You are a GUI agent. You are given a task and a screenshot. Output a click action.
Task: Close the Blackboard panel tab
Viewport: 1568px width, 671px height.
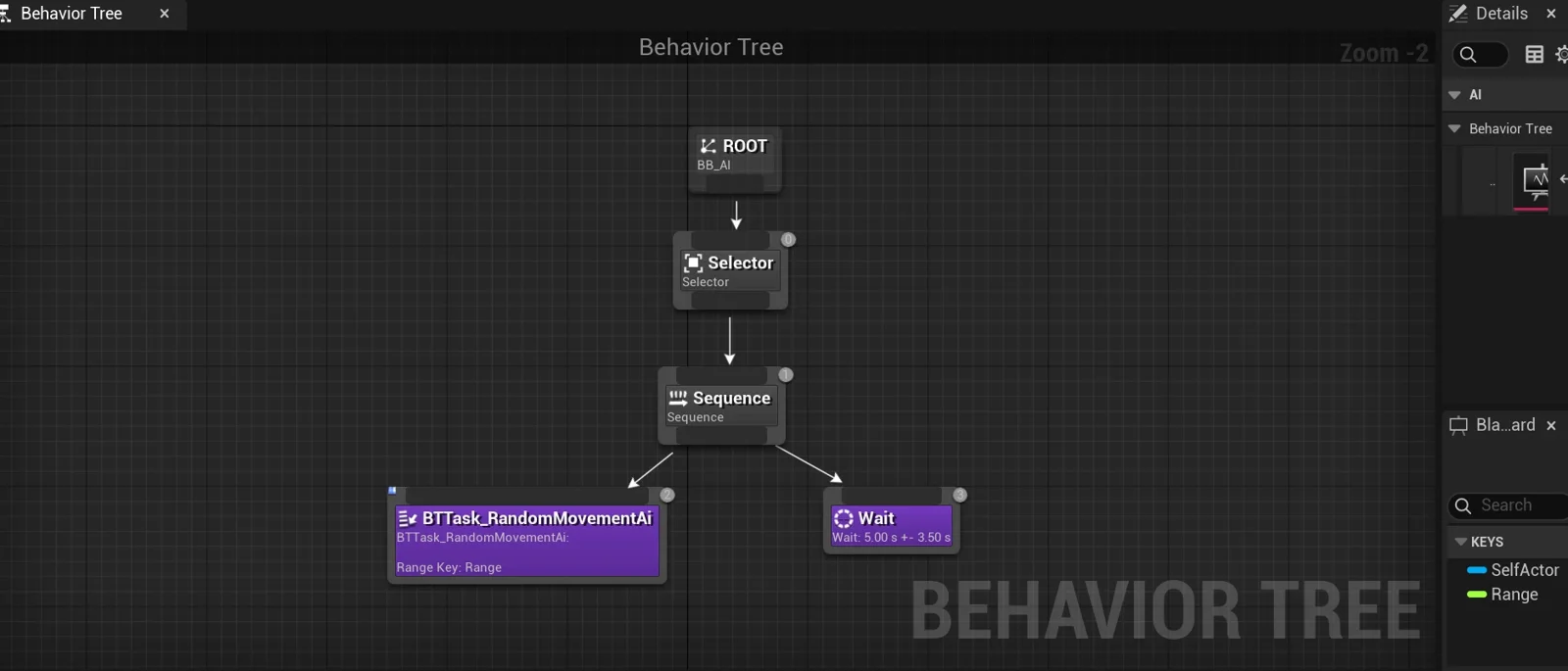pos(1551,425)
